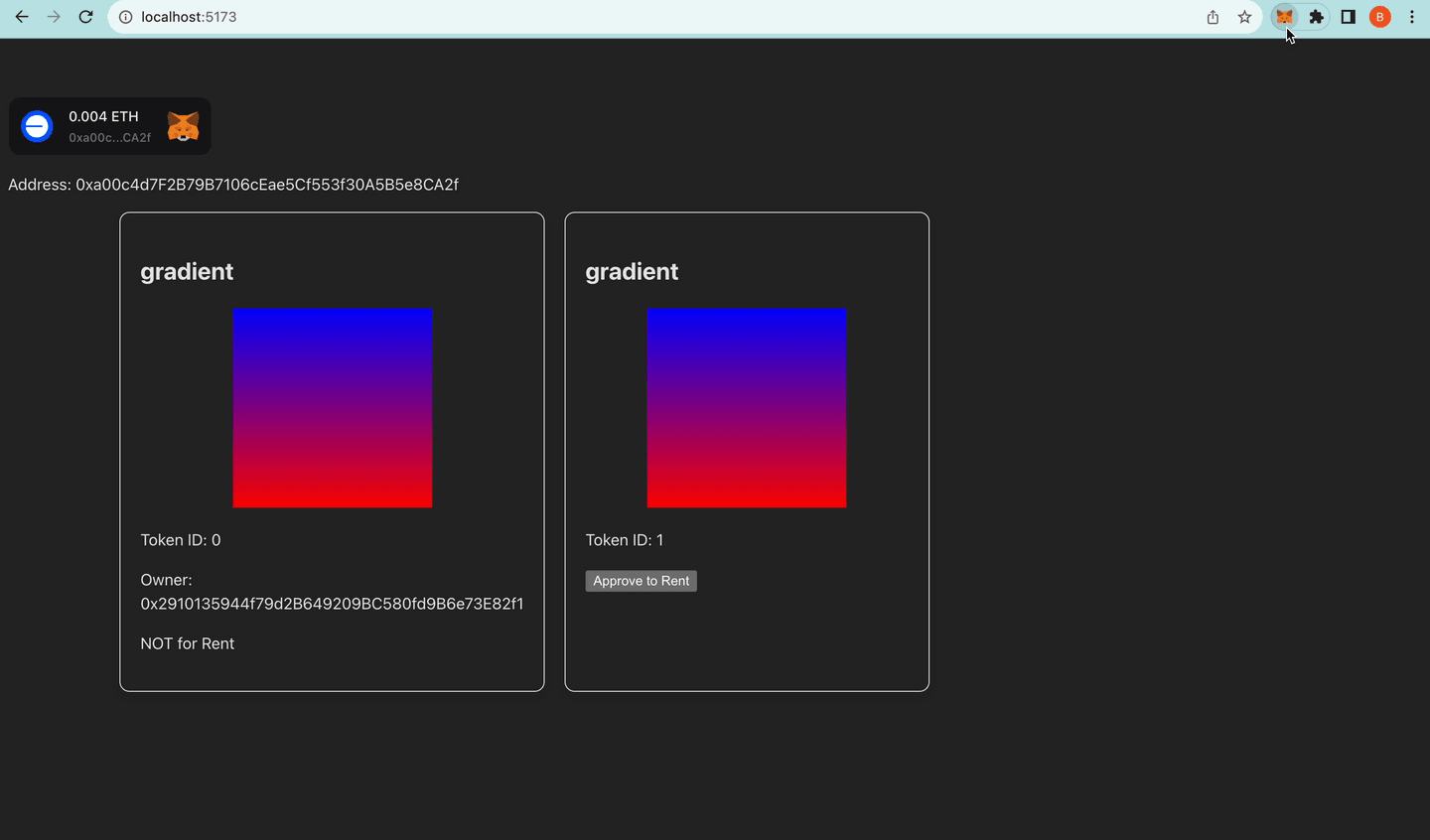1430x840 pixels.
Task: Open the MetaMask extension in toolbar
Action: [x=1285, y=17]
